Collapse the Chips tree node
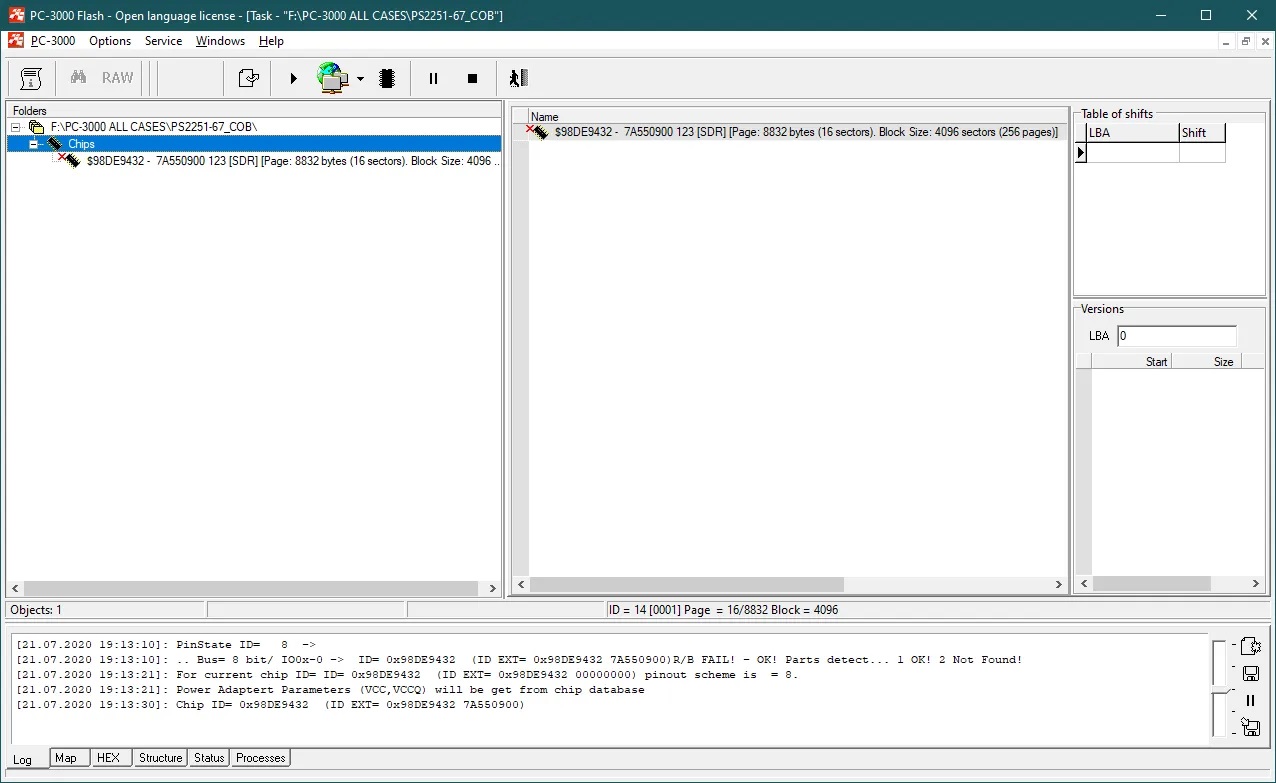 click(33, 144)
